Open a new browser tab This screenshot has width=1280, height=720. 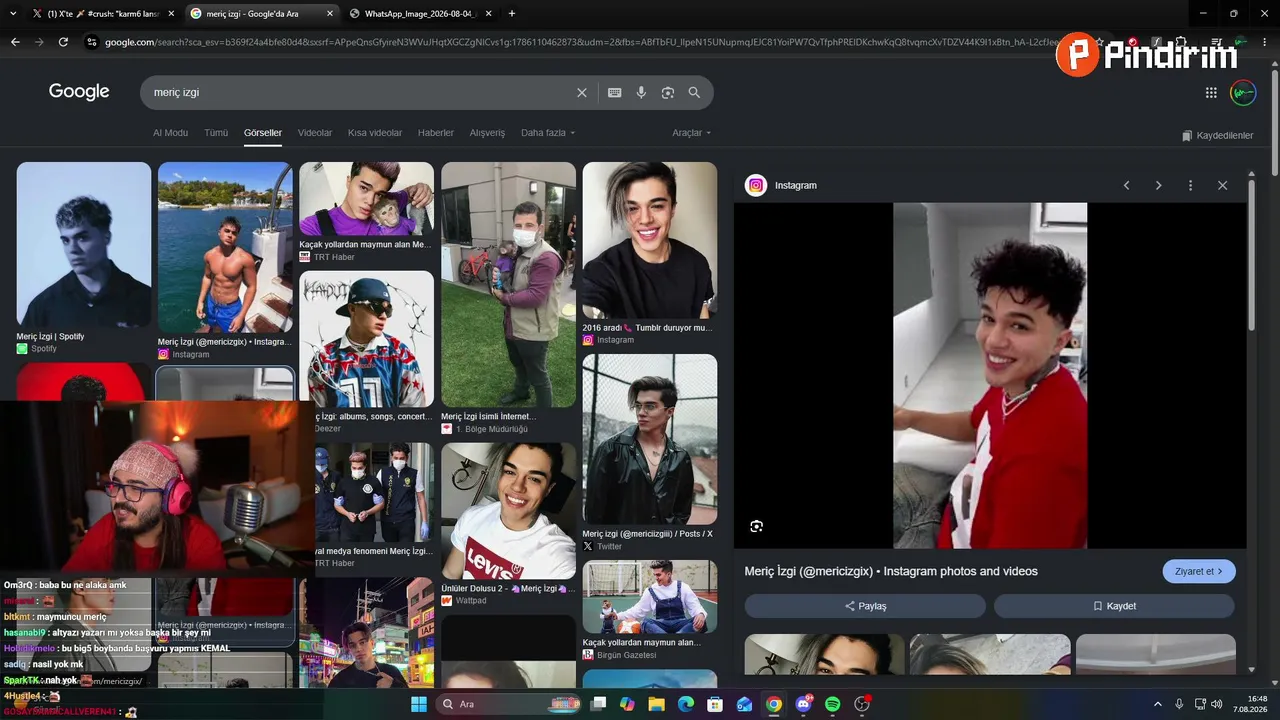coord(512,13)
